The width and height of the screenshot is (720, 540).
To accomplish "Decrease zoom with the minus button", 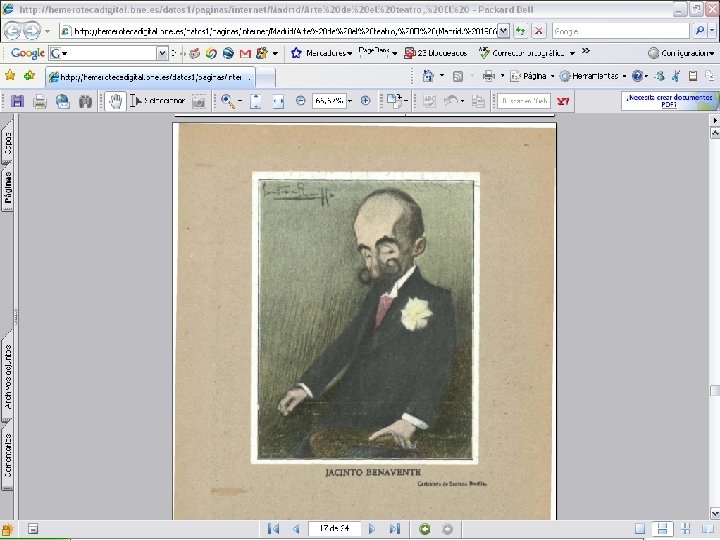I will coord(300,101).
